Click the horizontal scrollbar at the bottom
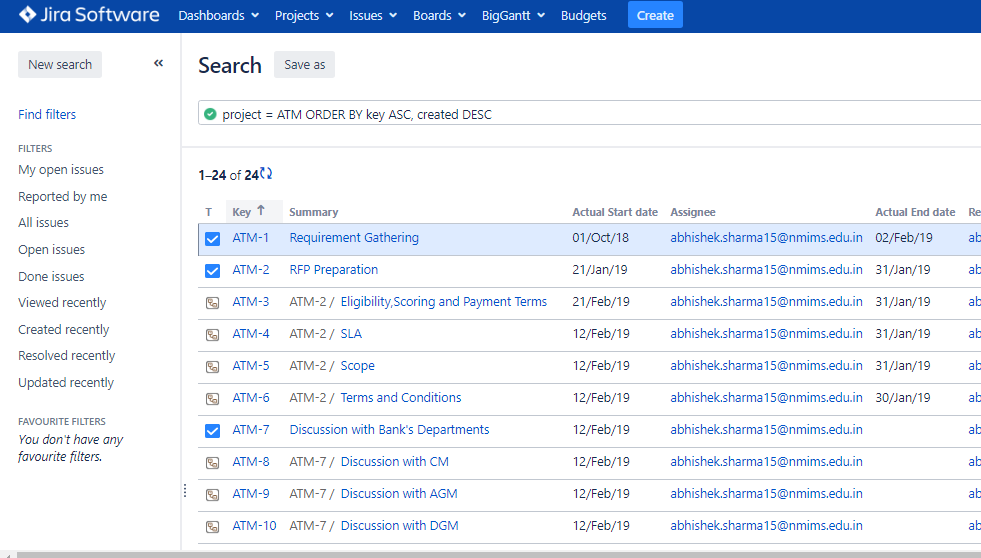Image resolution: width=981 pixels, height=558 pixels. click(x=490, y=553)
